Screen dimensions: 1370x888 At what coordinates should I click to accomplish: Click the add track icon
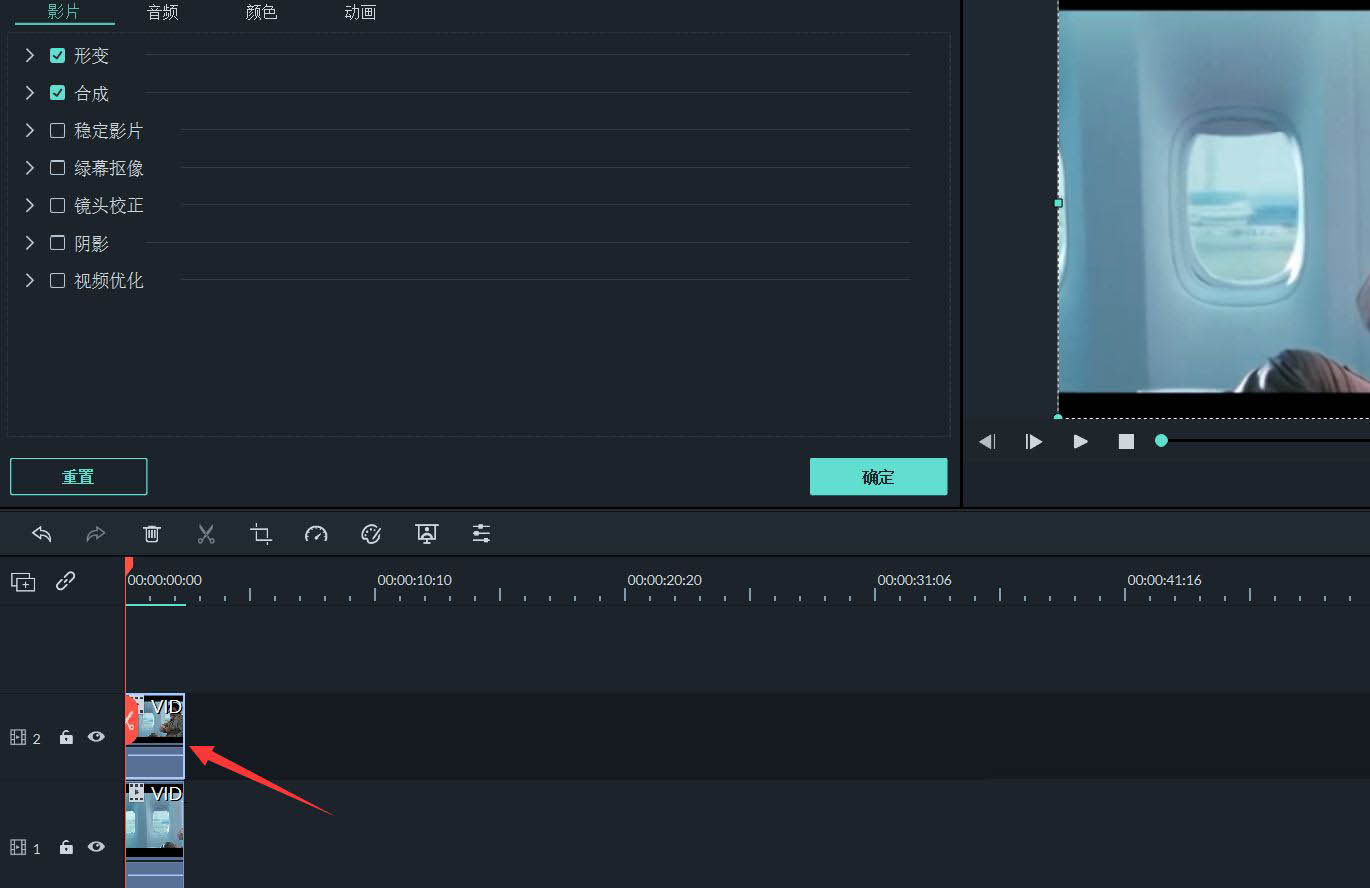pos(23,582)
